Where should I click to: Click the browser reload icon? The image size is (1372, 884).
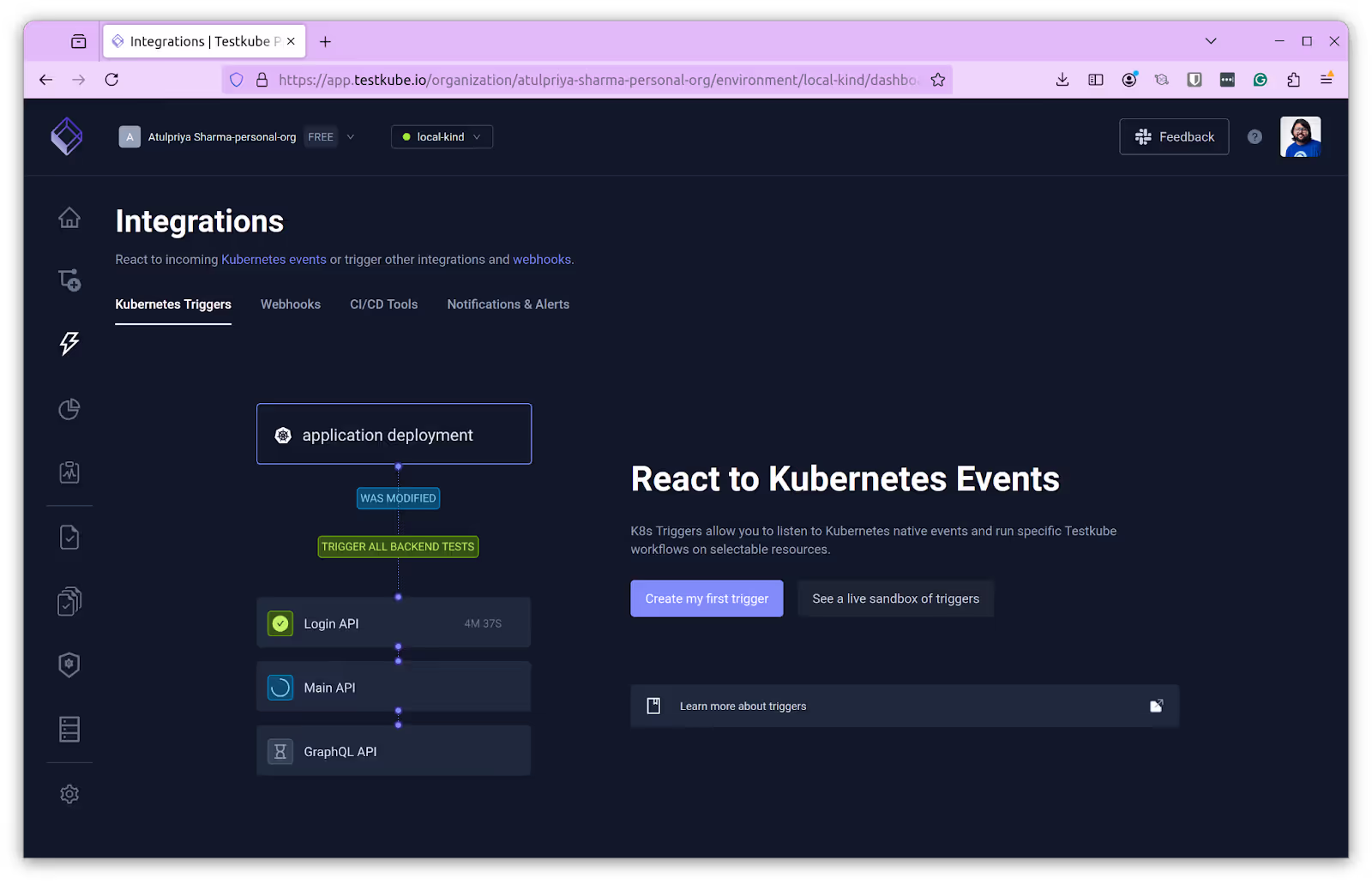click(111, 80)
